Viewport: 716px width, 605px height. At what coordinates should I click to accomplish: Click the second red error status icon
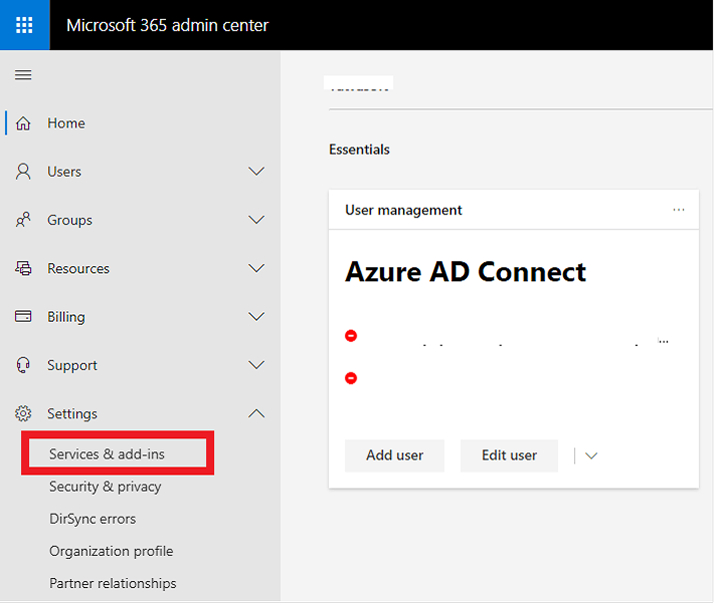point(351,379)
